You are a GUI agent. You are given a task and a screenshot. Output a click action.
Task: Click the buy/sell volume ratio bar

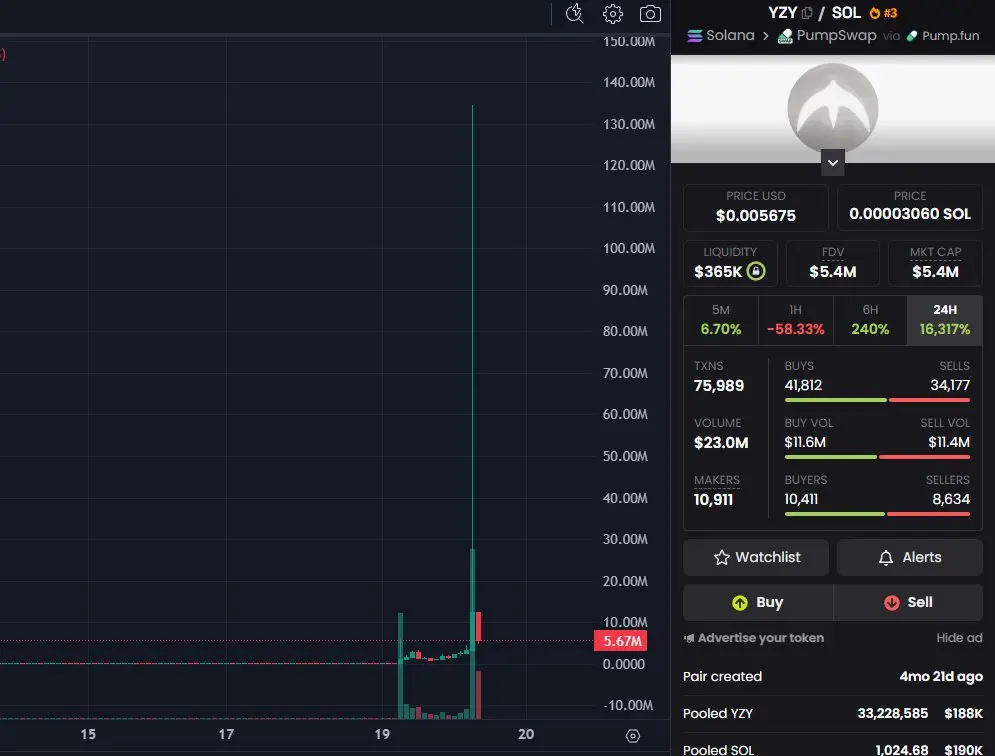(877, 457)
